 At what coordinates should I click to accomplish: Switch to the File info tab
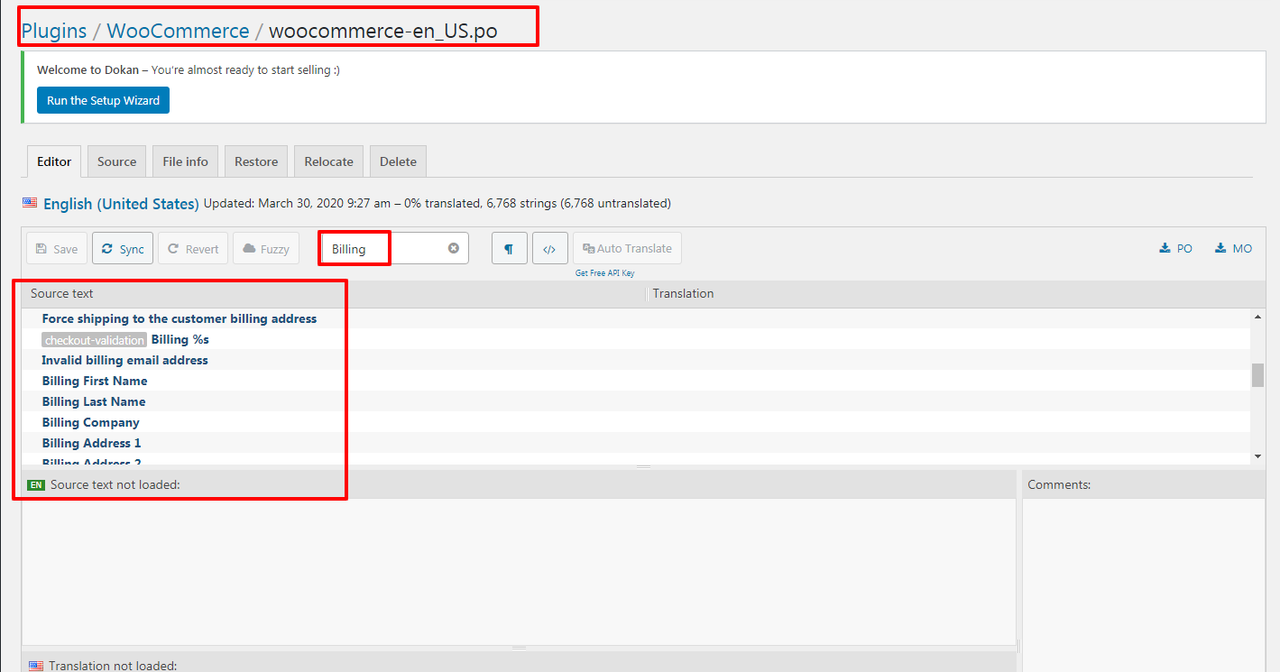pyautogui.click(x=185, y=161)
